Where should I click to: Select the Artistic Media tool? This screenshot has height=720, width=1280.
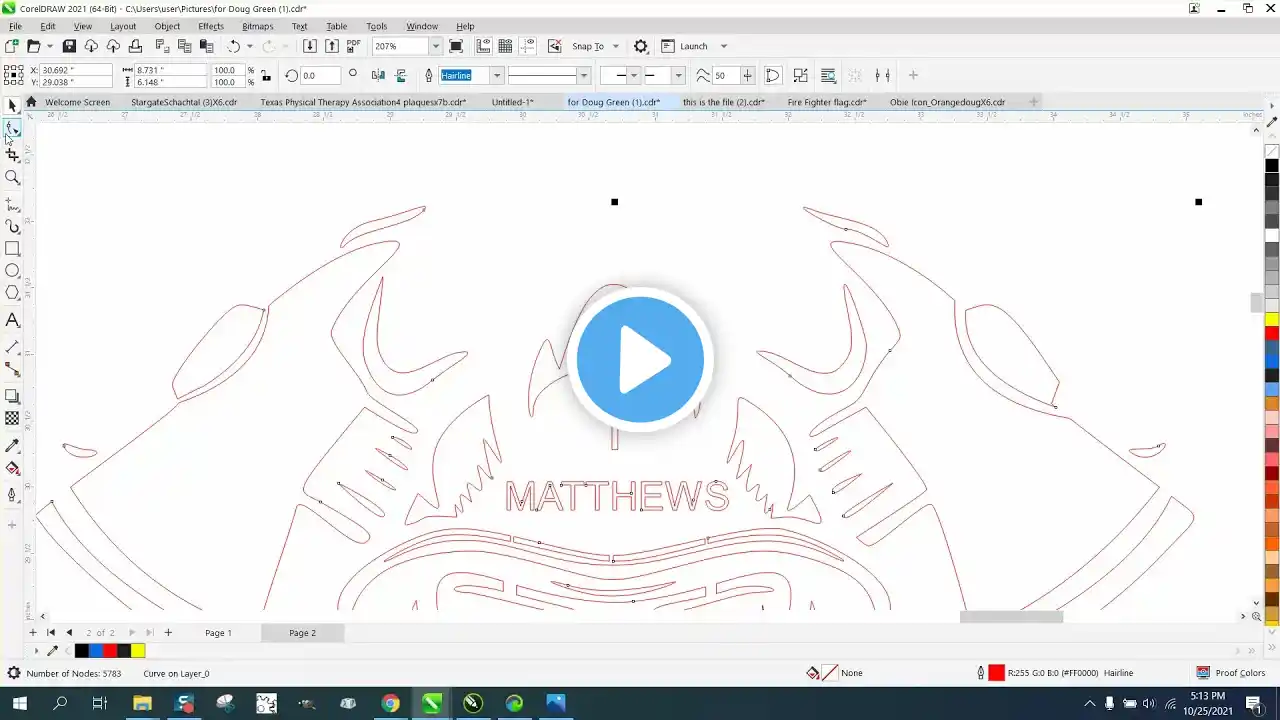tap(12, 226)
